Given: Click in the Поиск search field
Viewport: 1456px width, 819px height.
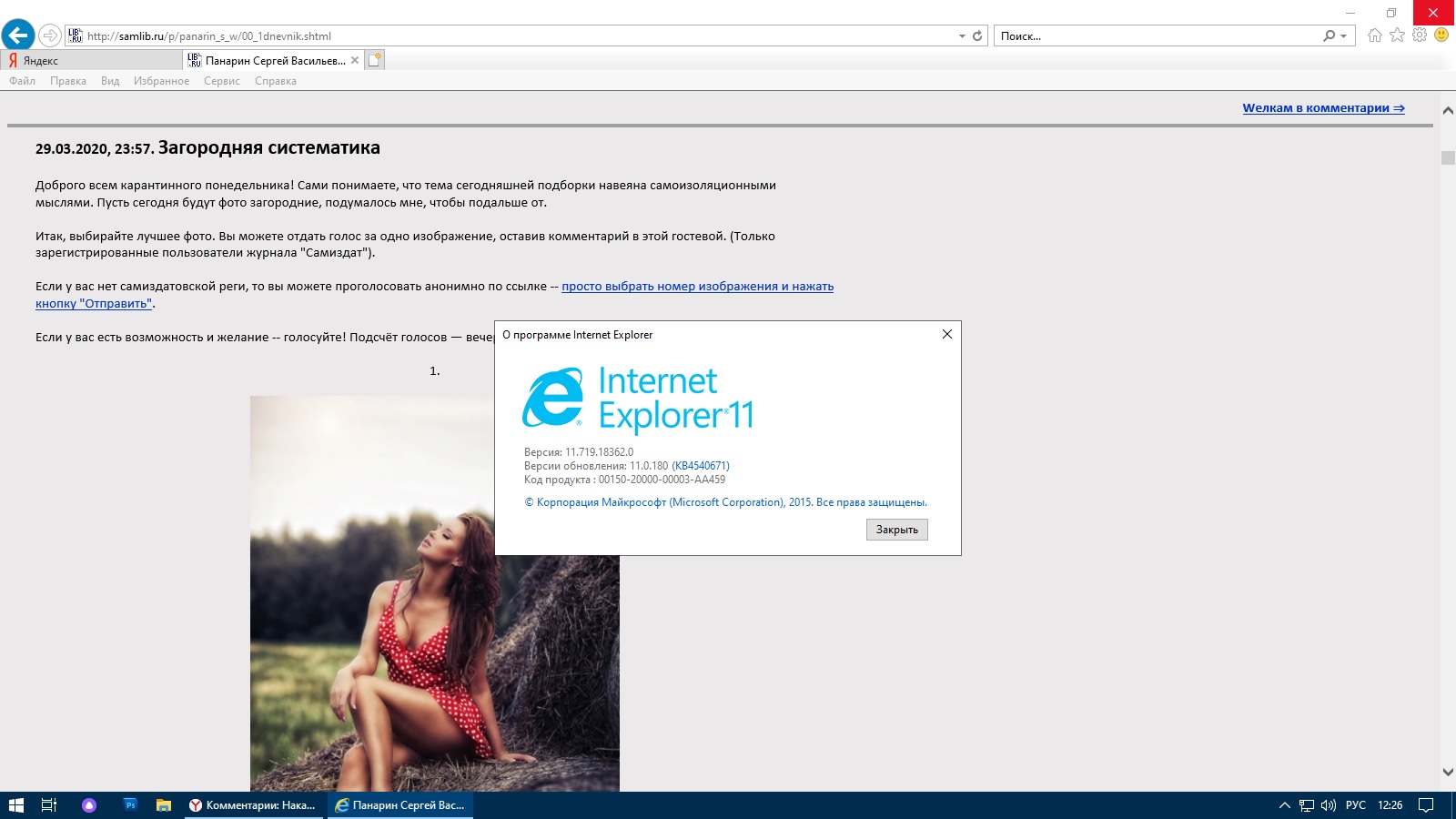Looking at the screenshot, I should tap(1156, 36).
